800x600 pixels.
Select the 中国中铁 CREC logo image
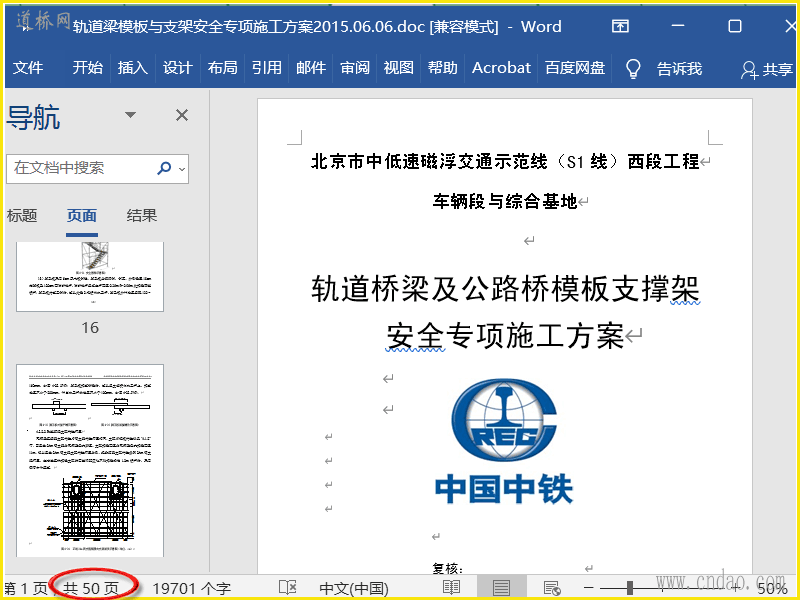(x=505, y=441)
